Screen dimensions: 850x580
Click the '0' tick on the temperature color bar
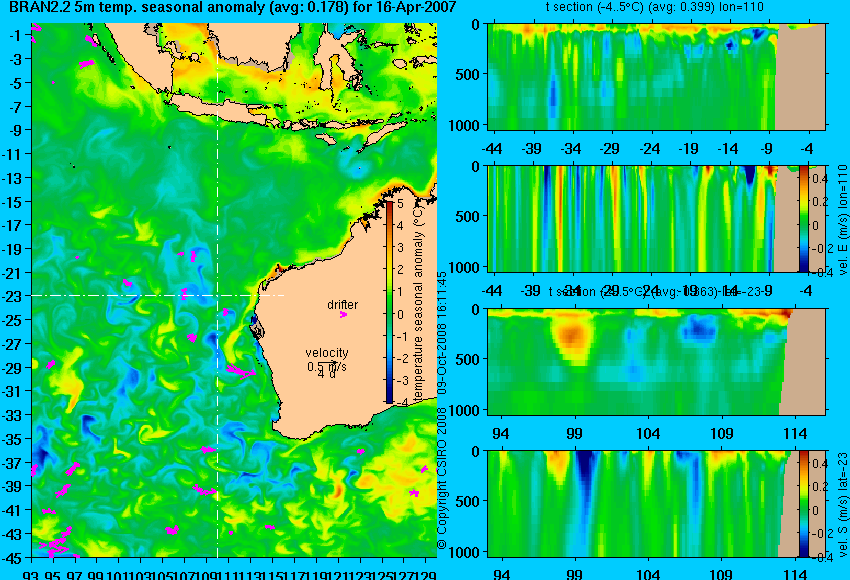[401, 314]
